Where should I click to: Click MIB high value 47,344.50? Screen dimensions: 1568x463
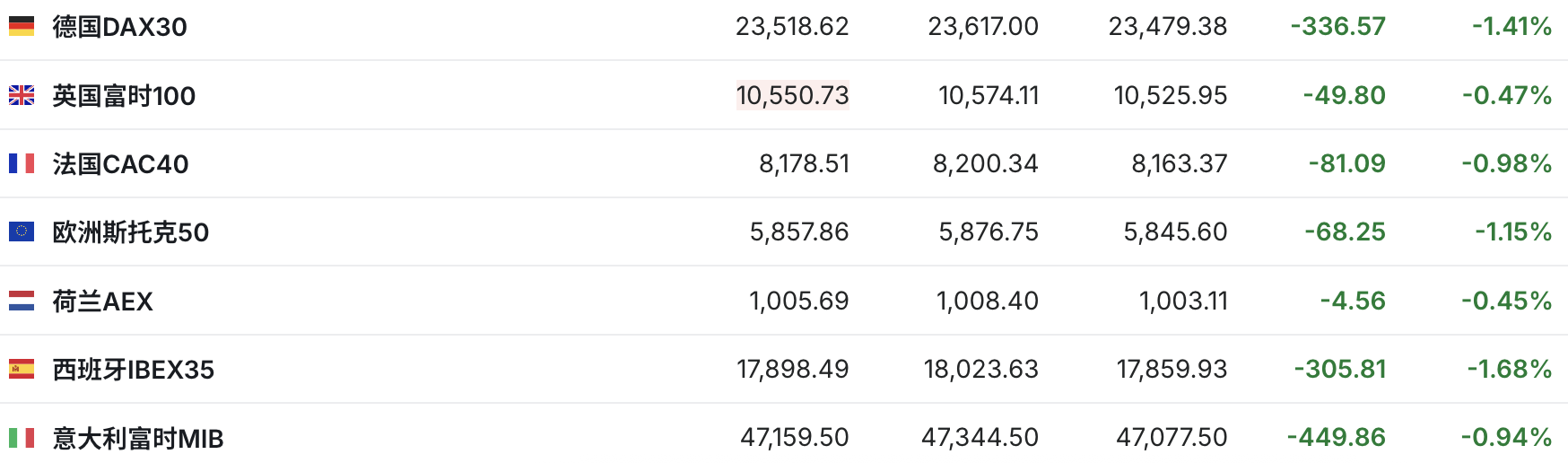coord(980,438)
